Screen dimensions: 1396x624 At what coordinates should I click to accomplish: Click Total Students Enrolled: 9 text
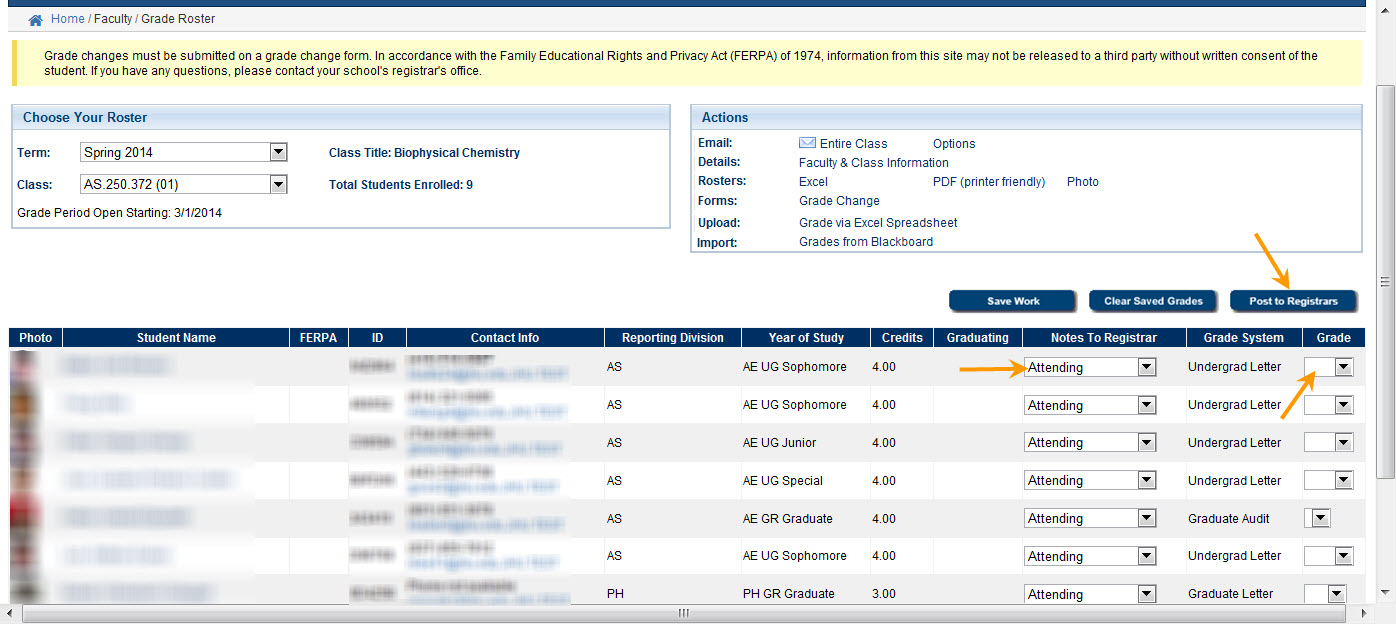[x=401, y=185]
